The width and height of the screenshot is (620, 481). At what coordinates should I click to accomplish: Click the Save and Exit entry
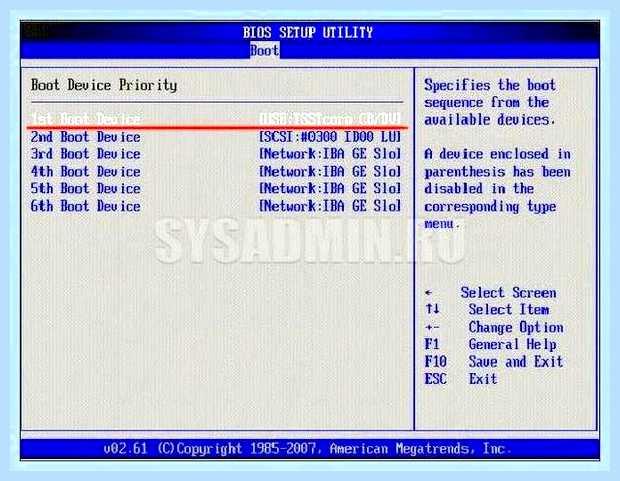493,362
